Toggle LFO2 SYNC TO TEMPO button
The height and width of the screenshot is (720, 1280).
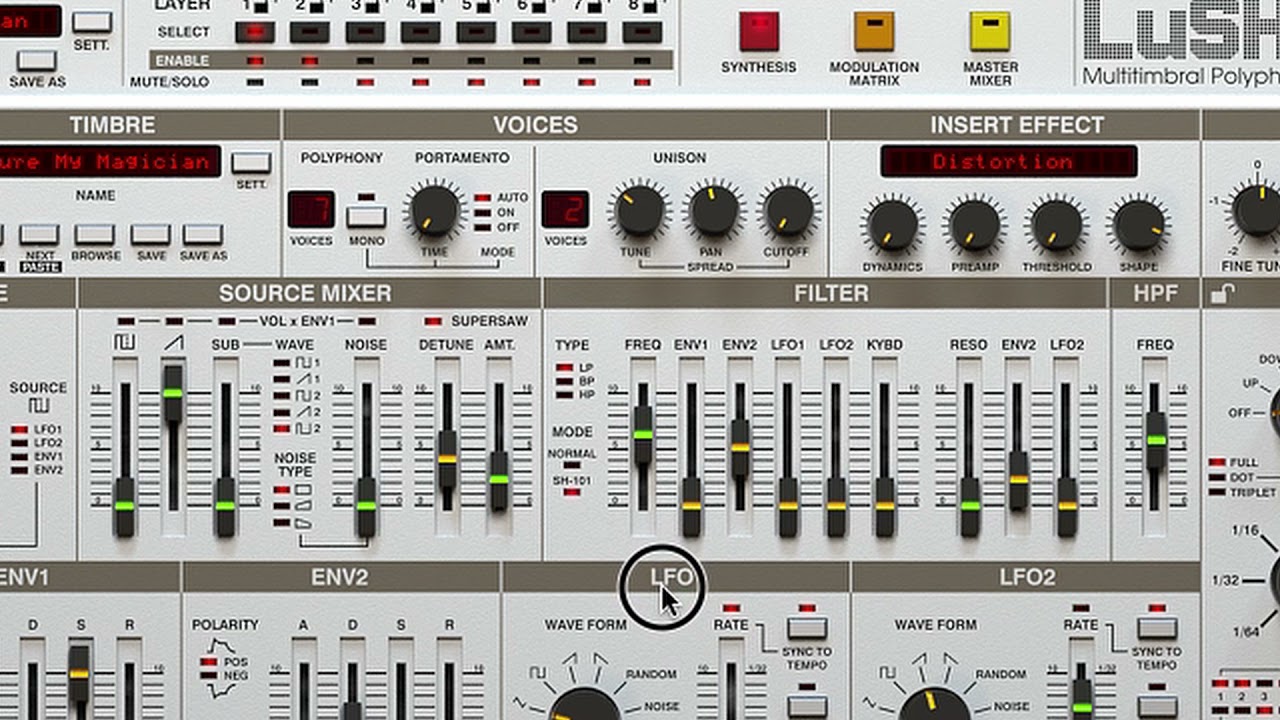tap(1156, 628)
